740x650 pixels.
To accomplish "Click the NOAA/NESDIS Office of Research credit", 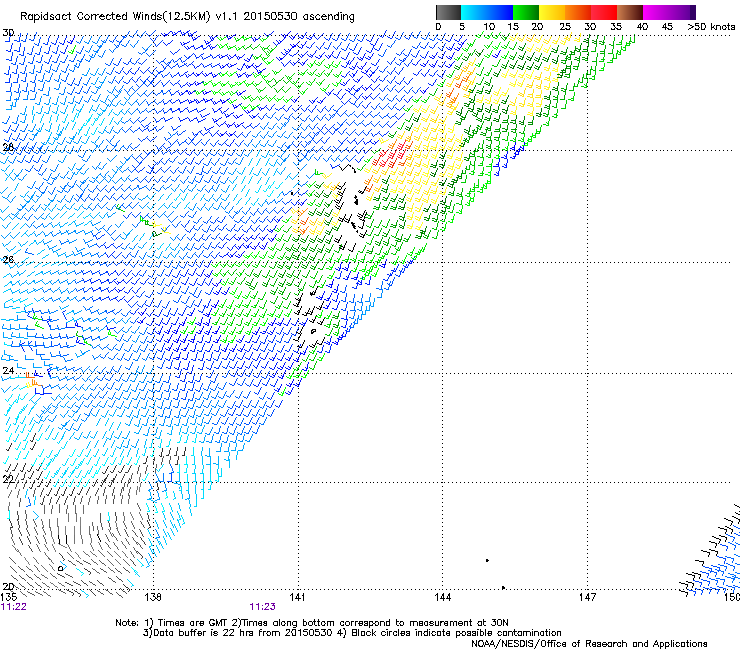I will tap(589, 643).
